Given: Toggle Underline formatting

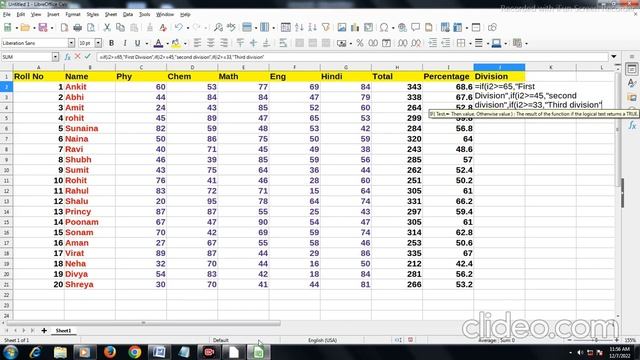Looking at the screenshot, I should tap(138, 43).
